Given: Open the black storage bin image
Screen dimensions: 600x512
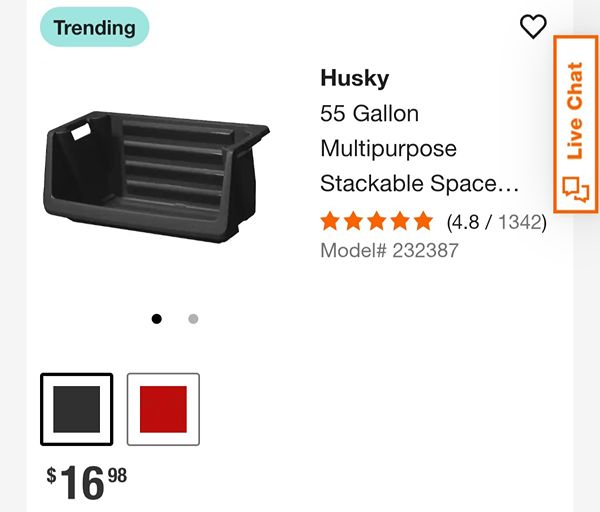Looking at the screenshot, I should [156, 177].
